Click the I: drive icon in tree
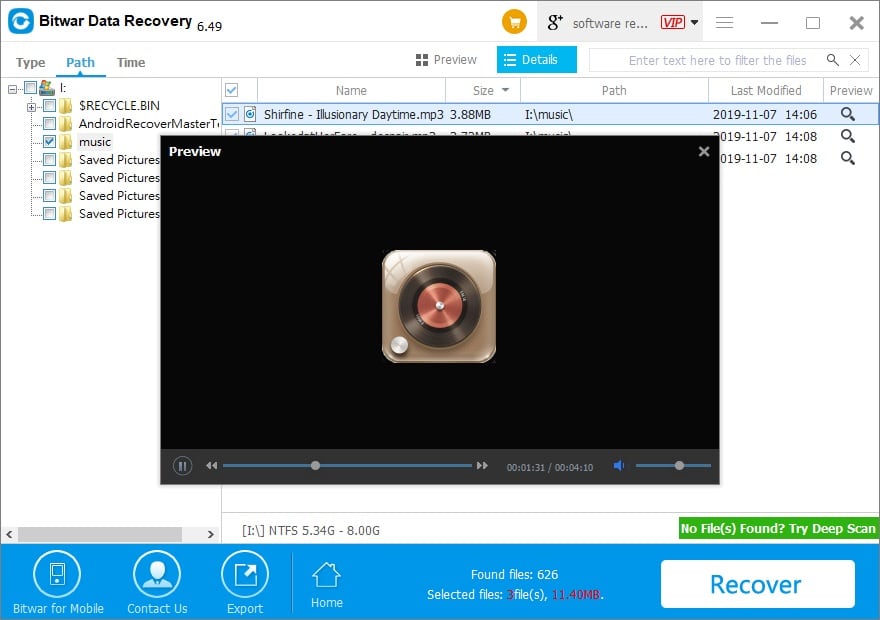This screenshot has width=880, height=620. point(47,88)
